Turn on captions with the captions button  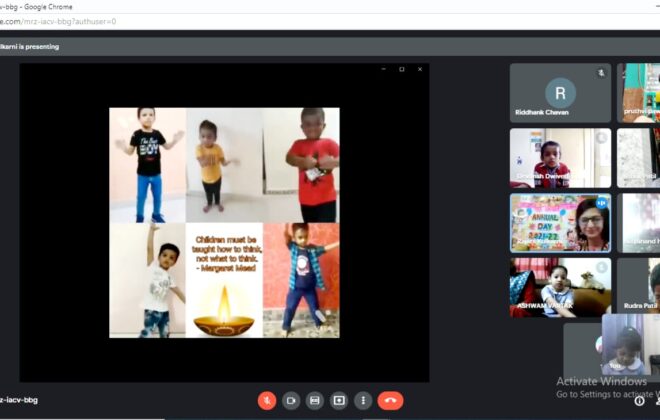[x=314, y=400]
